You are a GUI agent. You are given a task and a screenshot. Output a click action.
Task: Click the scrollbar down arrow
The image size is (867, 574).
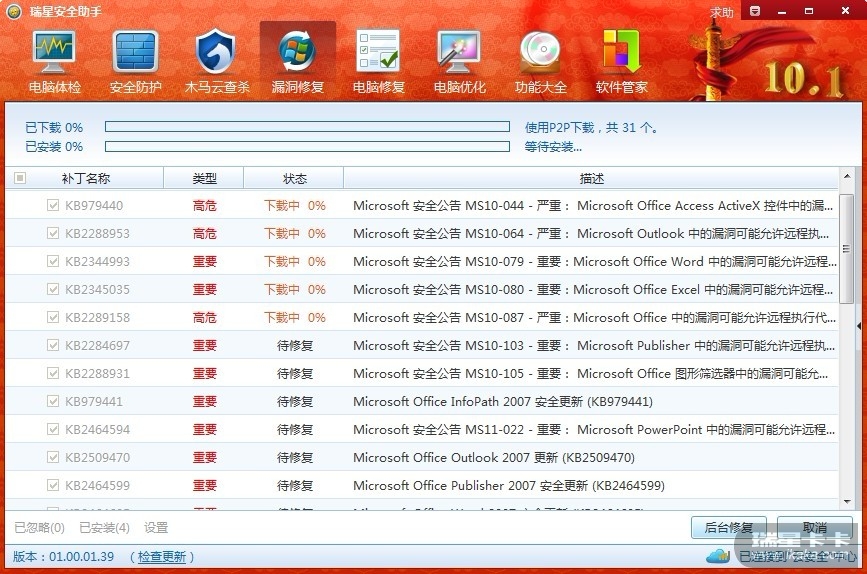pos(847,502)
